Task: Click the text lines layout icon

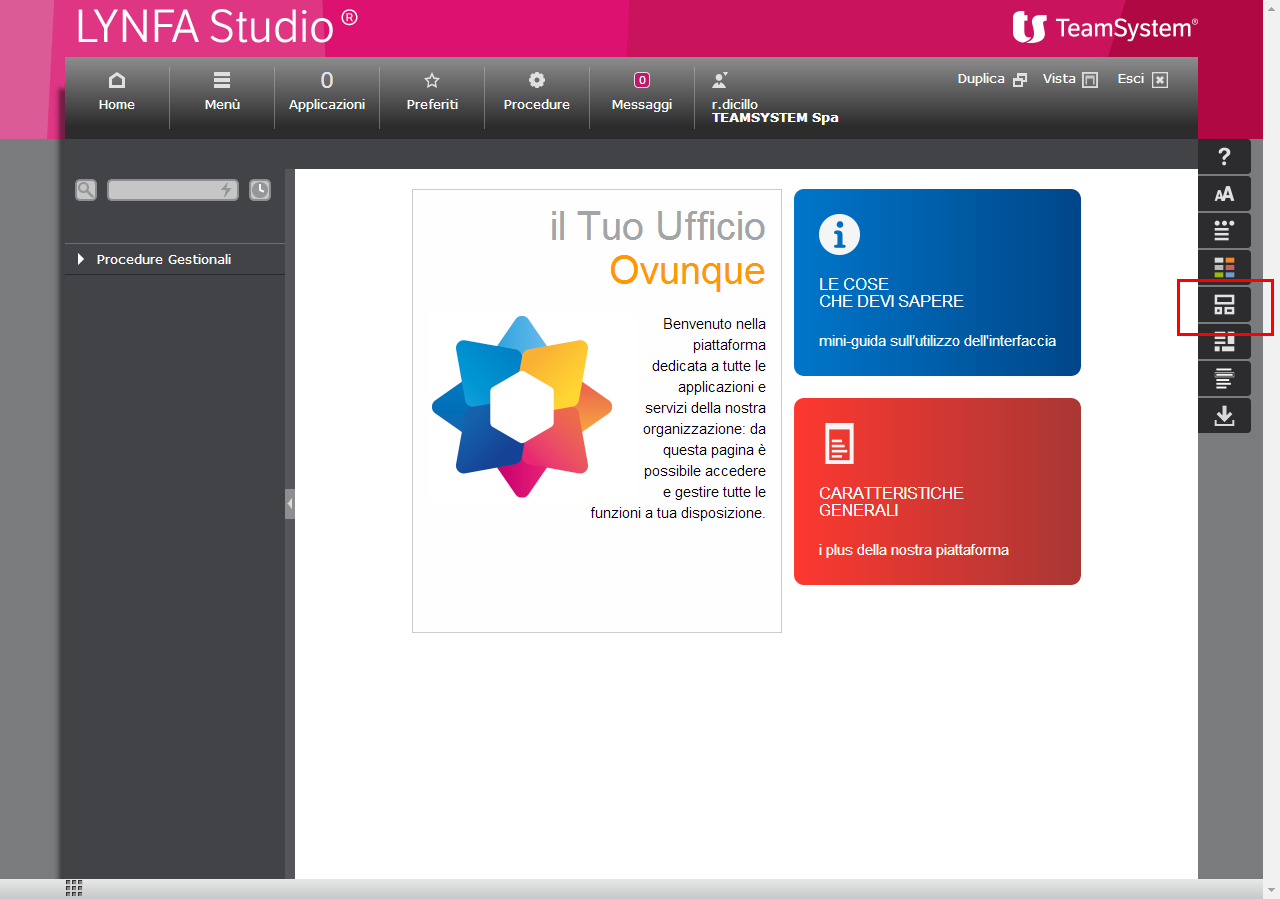Action: click(1224, 379)
